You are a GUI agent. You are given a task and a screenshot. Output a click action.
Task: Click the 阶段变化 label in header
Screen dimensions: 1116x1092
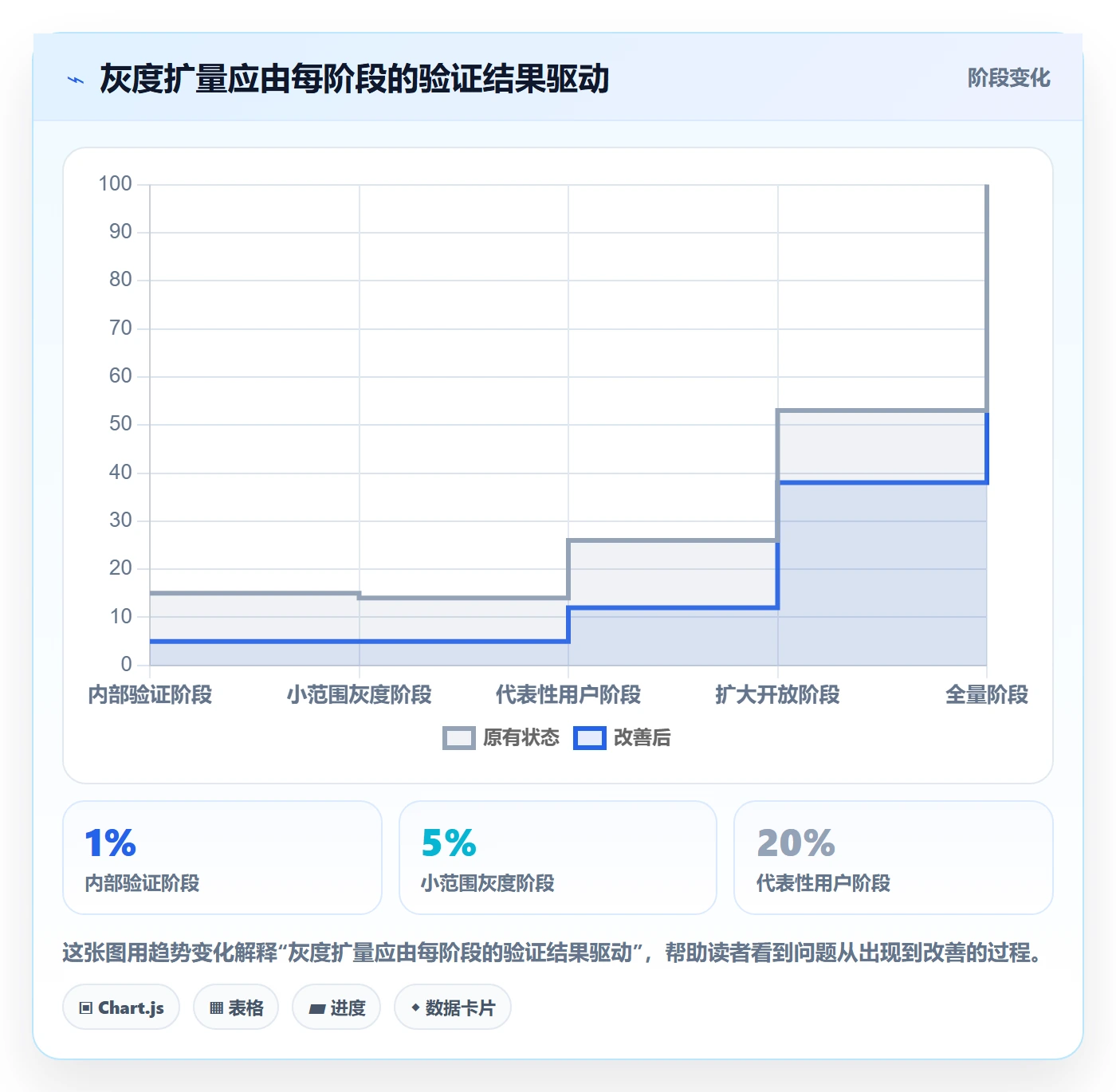(1008, 78)
